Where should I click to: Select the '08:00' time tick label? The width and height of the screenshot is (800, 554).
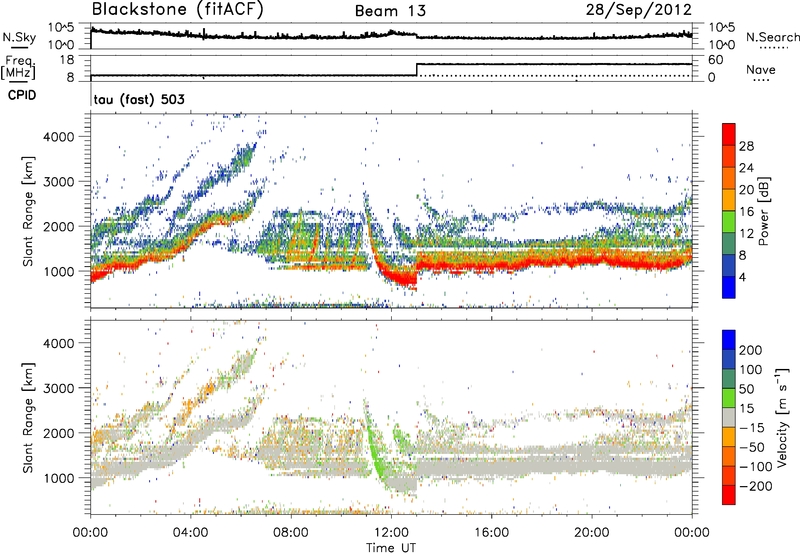pos(291,533)
